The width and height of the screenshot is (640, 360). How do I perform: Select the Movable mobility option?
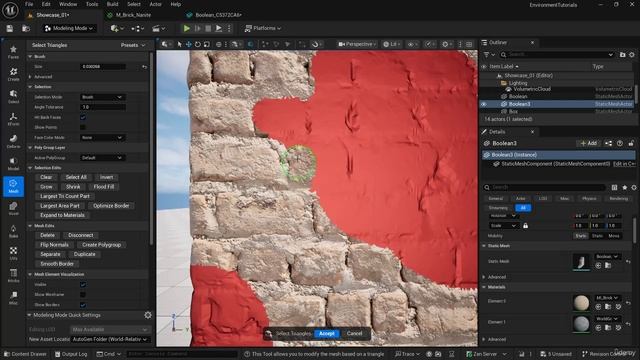pyautogui.click(x=613, y=236)
